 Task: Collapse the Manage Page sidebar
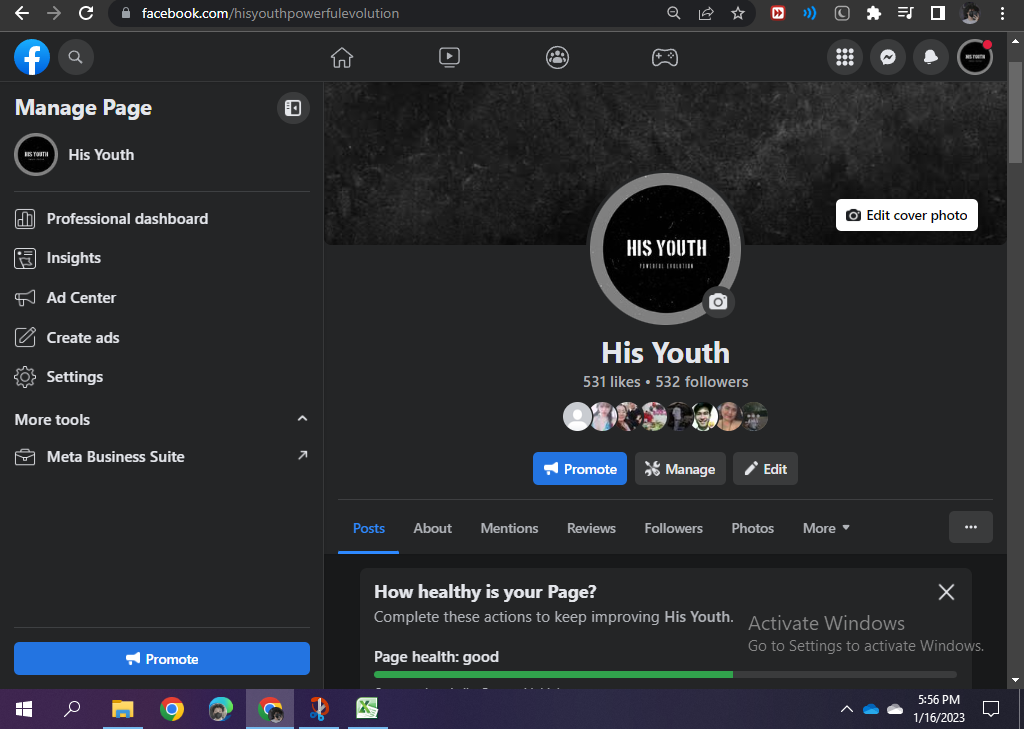293,108
